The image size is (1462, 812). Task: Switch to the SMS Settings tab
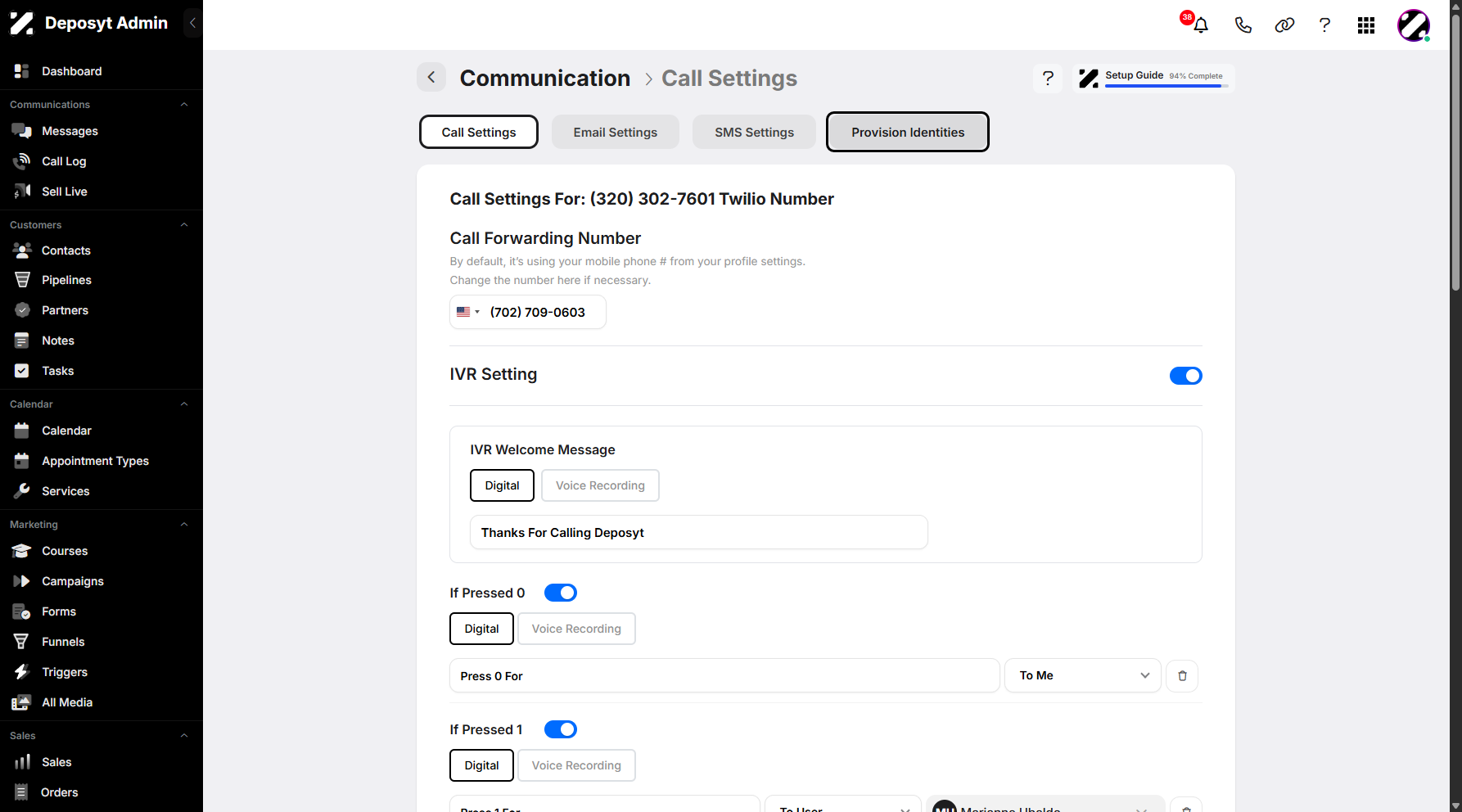coord(754,132)
